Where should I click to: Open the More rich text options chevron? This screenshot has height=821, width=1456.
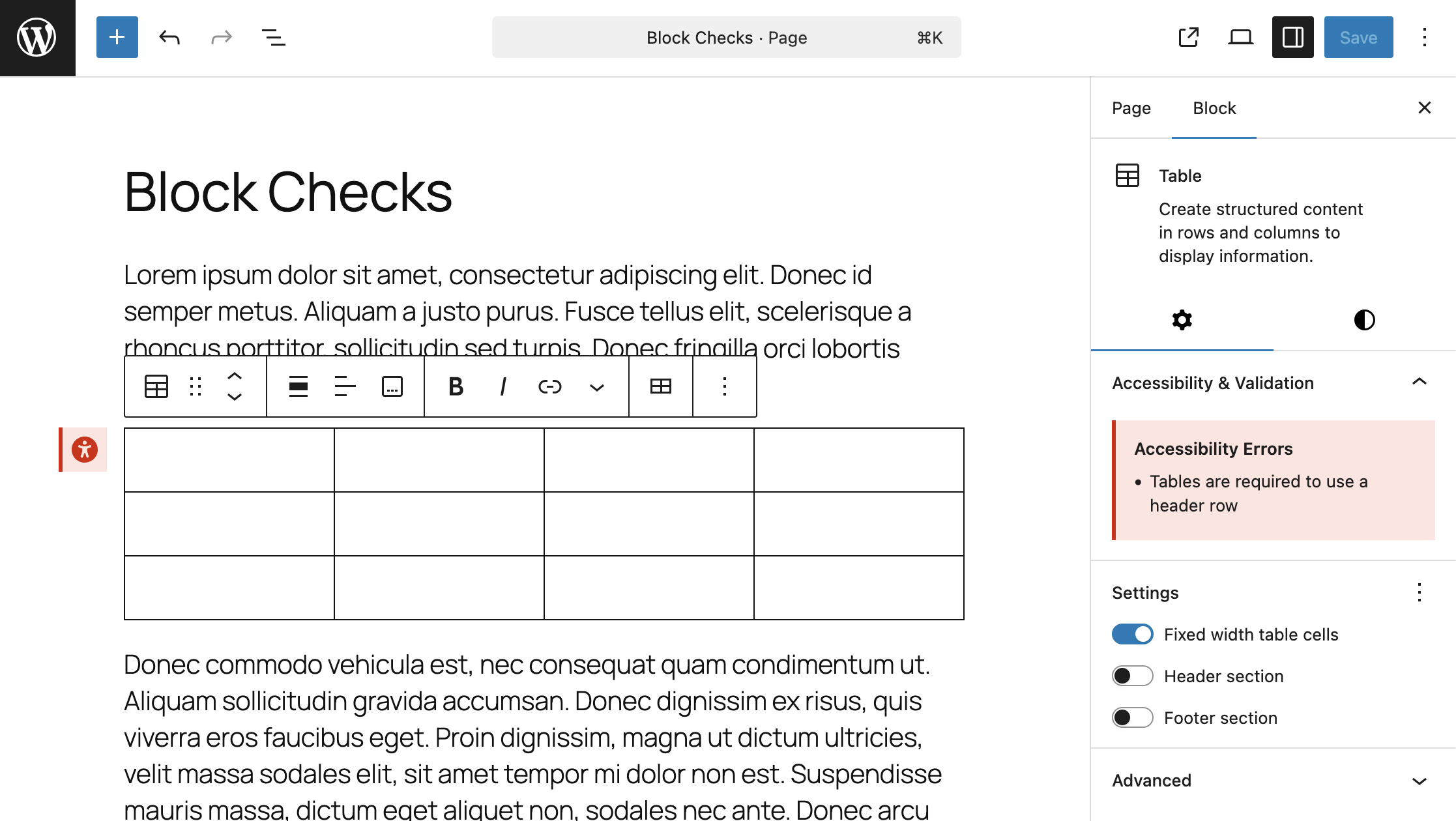[x=596, y=387]
